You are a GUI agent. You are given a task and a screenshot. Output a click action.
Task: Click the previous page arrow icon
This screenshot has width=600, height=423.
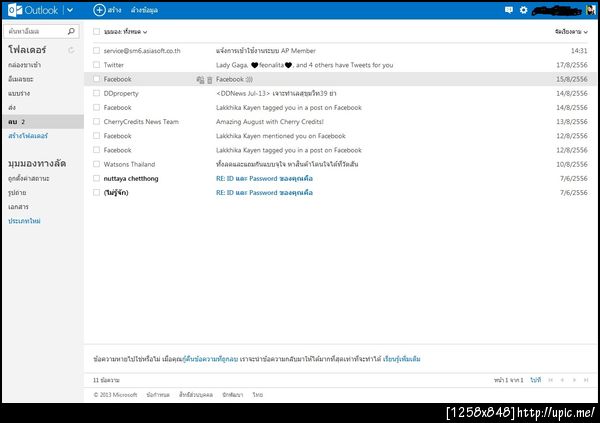click(562, 380)
